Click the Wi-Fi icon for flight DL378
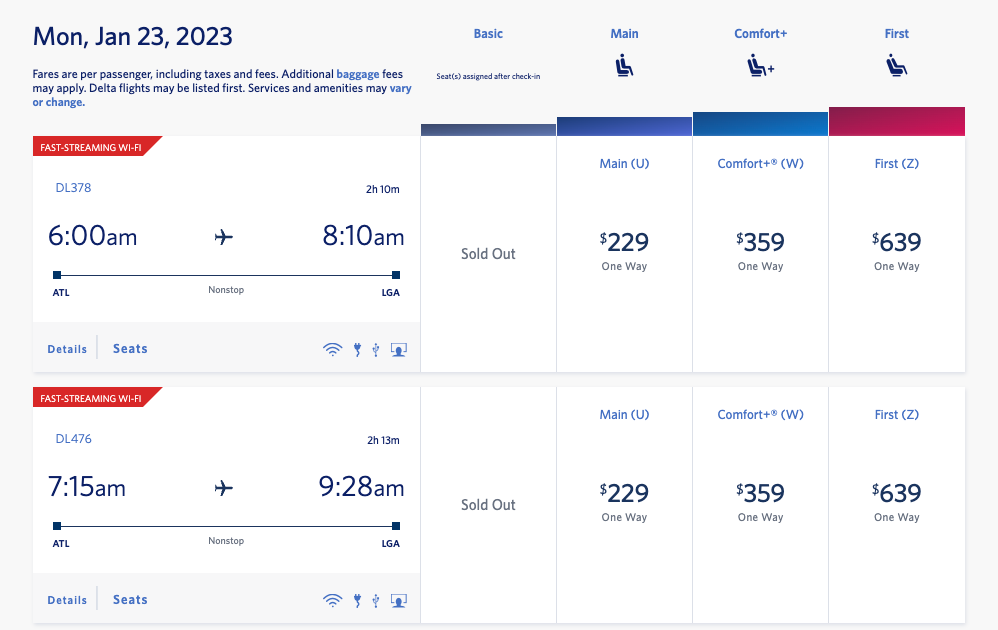The height and width of the screenshot is (630, 998). click(332, 350)
